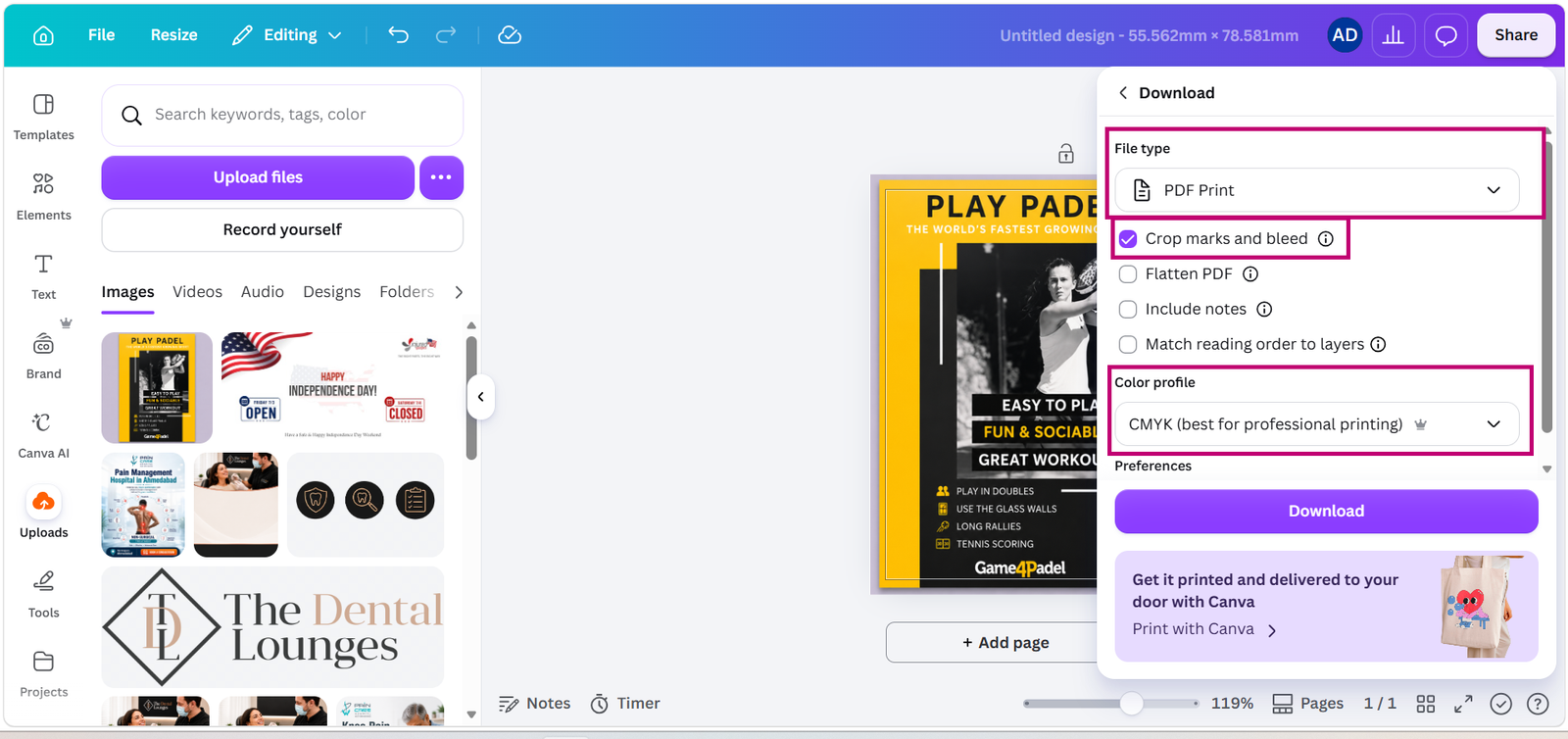Open more upload options button
The image size is (1568, 739).
[x=441, y=177]
